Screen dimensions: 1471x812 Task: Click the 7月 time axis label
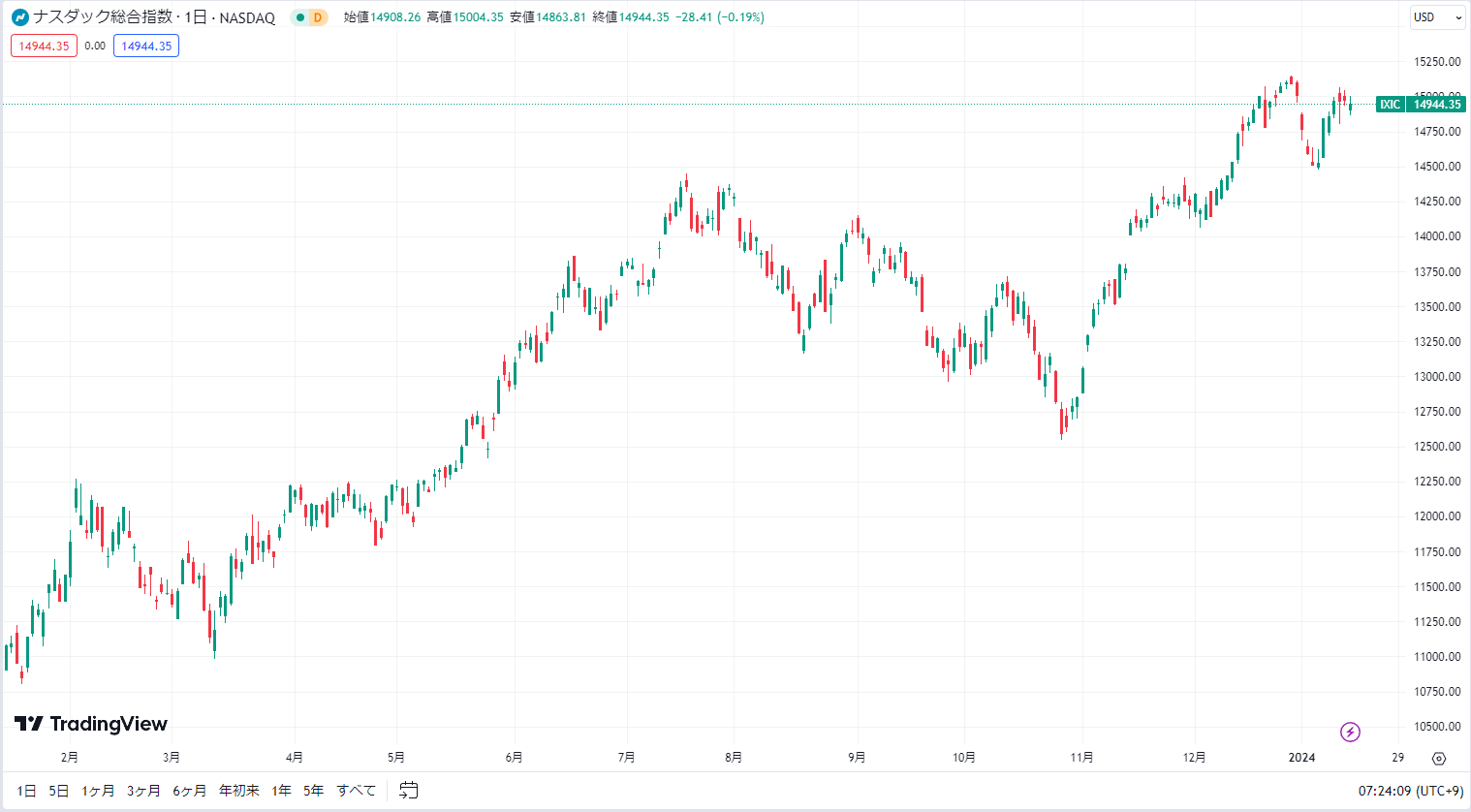click(x=627, y=758)
